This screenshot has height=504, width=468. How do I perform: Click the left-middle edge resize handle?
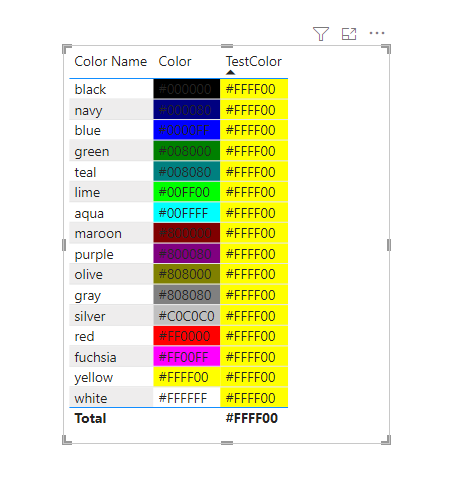coord(64,245)
